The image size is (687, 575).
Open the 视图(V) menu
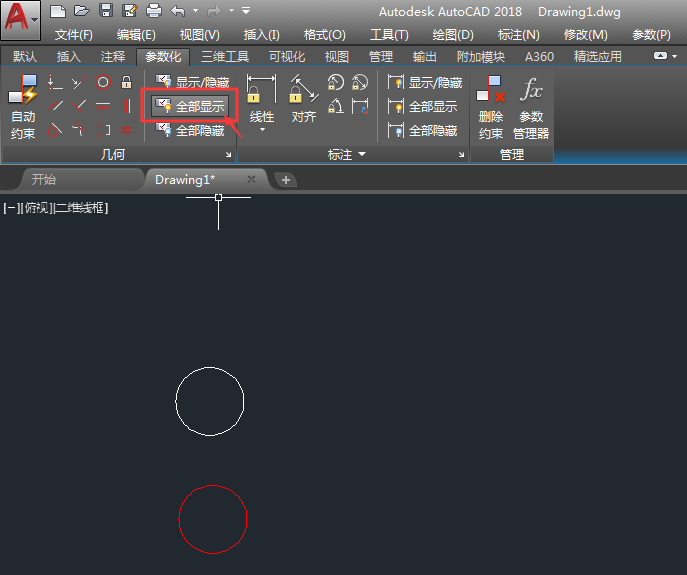coord(199,35)
